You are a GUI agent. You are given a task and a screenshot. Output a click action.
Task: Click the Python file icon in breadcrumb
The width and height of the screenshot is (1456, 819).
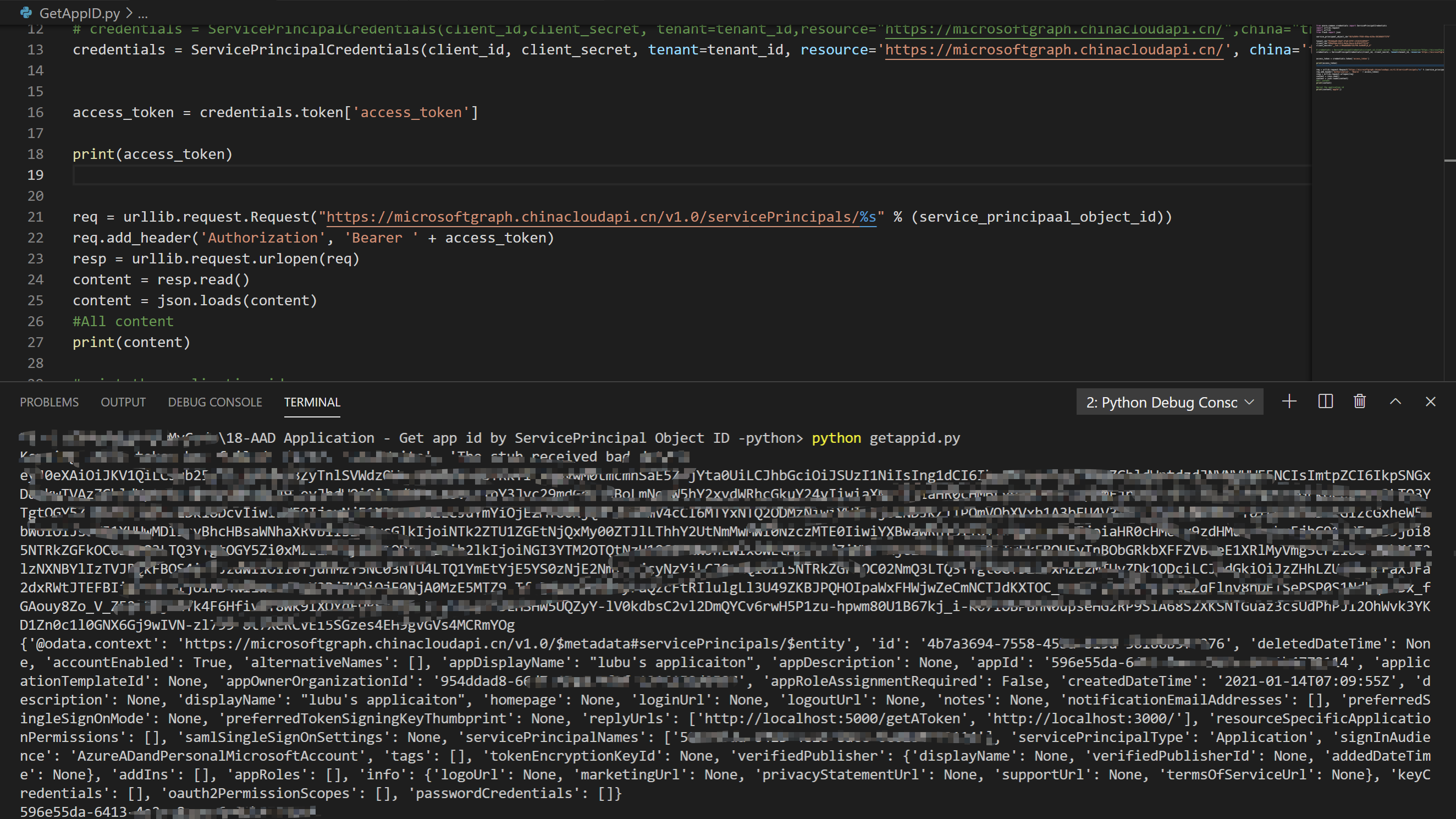[x=26, y=13]
